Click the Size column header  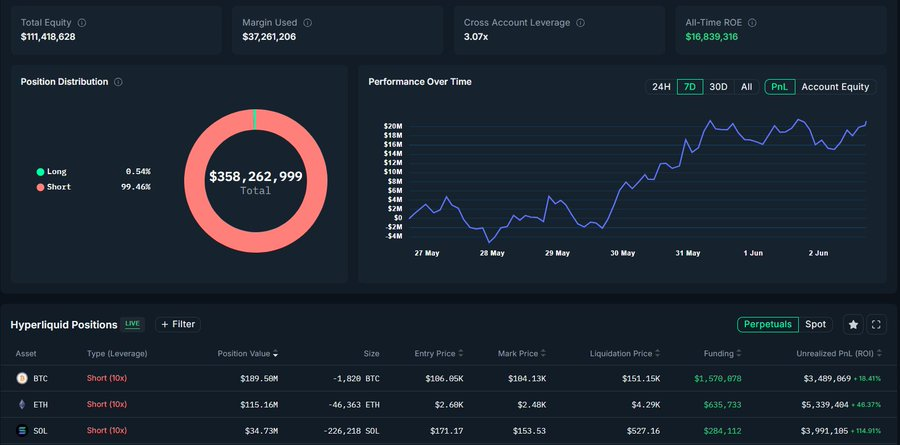[371, 354]
